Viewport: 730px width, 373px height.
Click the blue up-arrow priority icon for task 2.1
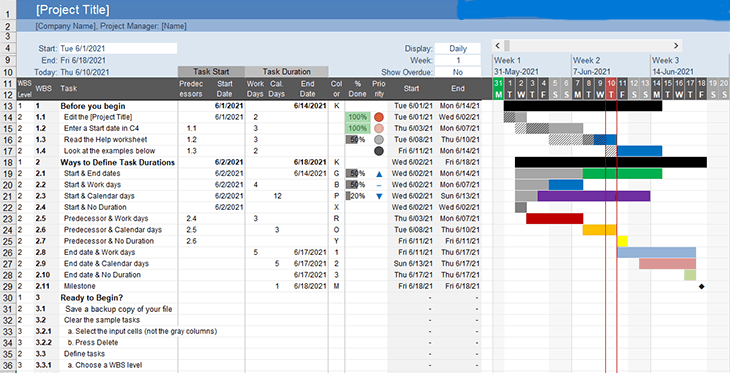(379, 174)
